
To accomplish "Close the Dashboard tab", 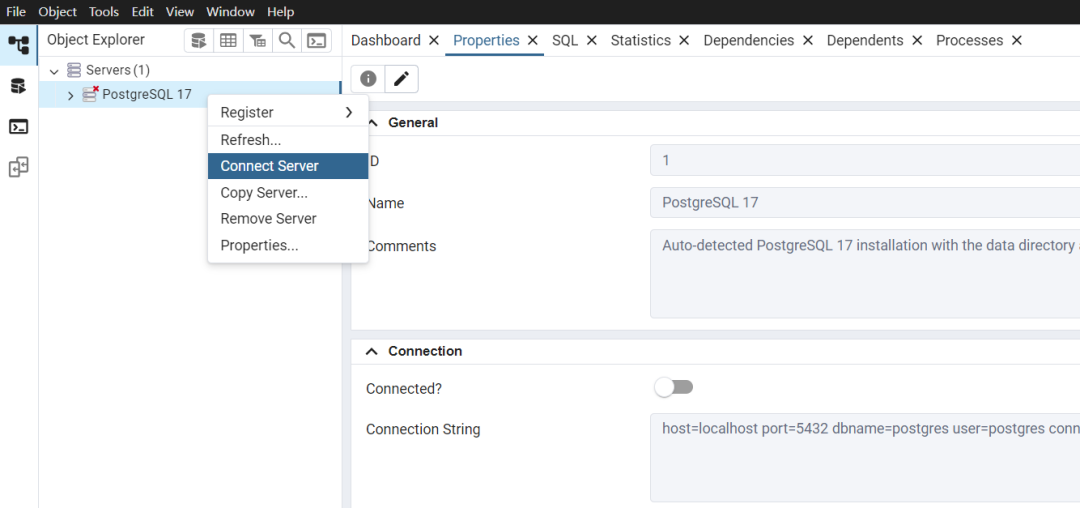I will 434,41.
